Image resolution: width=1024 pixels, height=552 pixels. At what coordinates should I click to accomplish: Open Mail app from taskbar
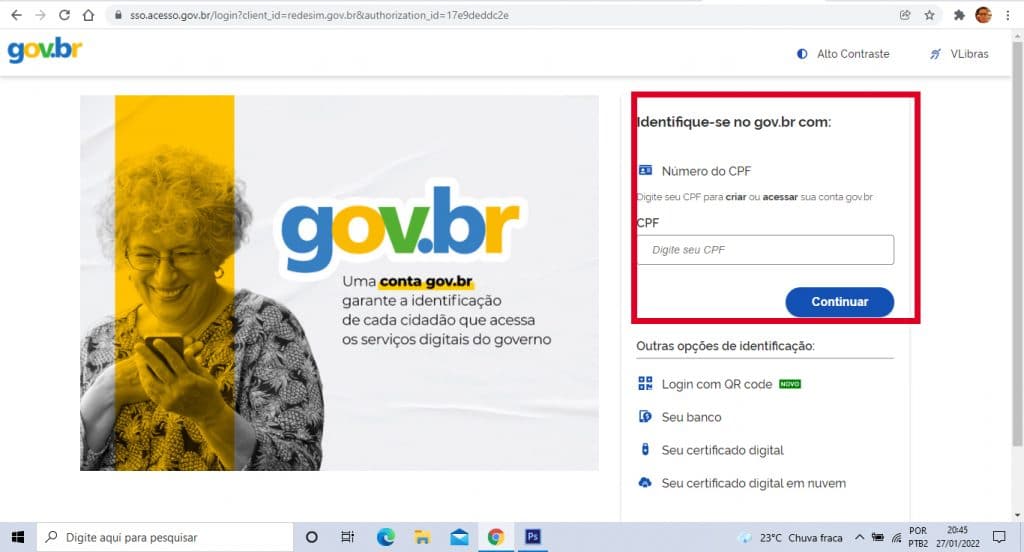click(459, 537)
